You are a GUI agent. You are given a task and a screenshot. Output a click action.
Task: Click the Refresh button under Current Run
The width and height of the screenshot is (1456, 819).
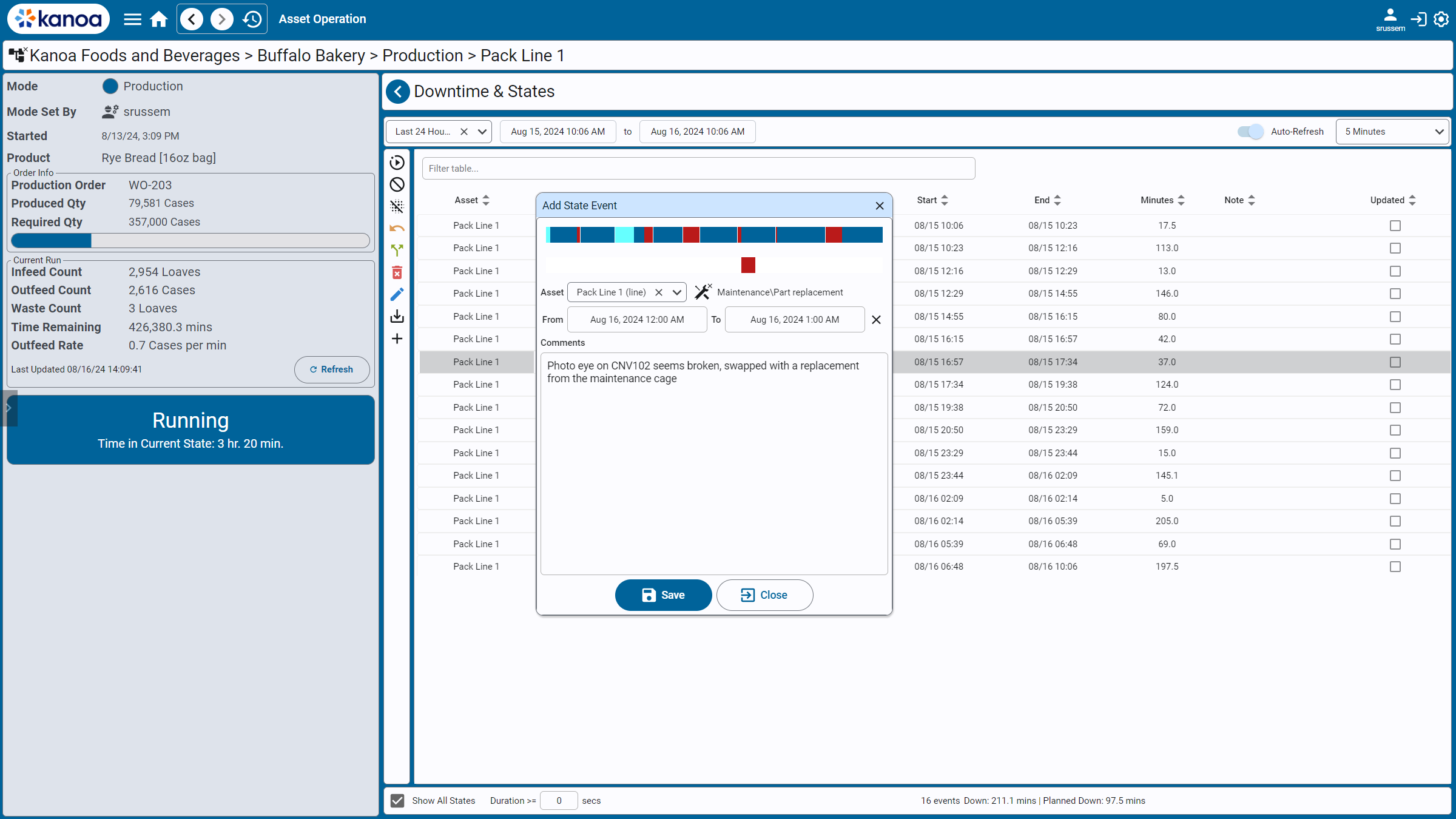coord(331,369)
